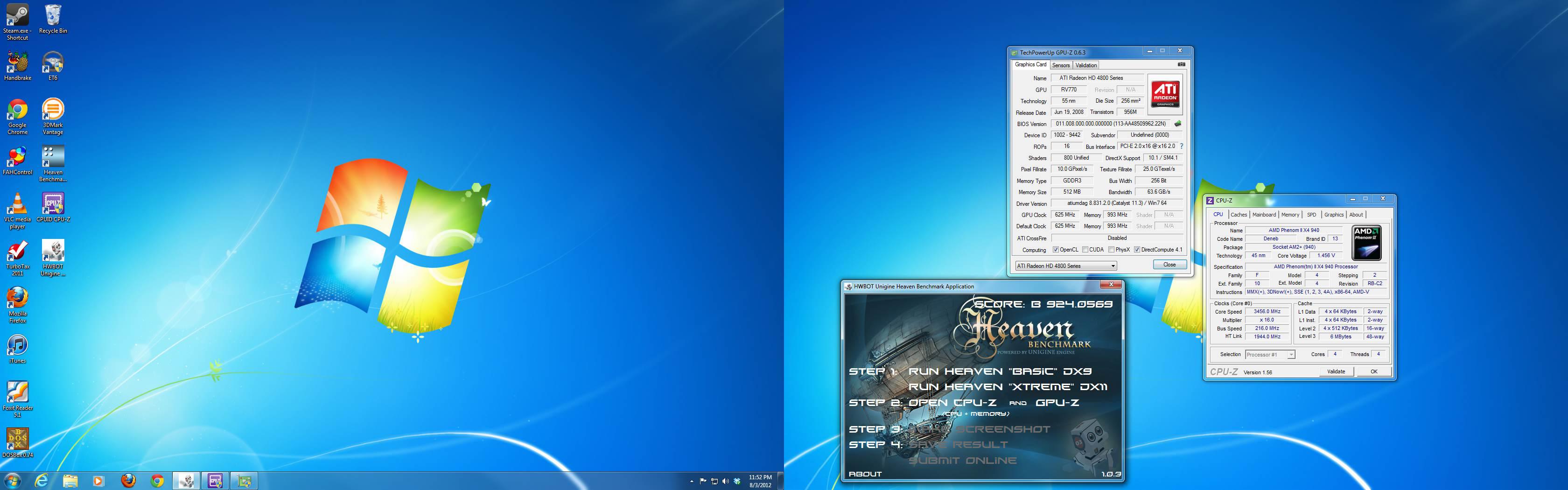Click the Validate button in CPU-Z
The image size is (1568, 490).
[1336, 371]
